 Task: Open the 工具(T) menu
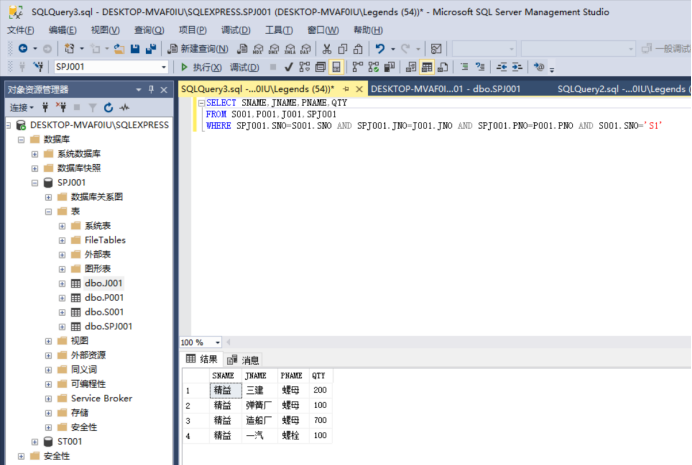coord(278,30)
